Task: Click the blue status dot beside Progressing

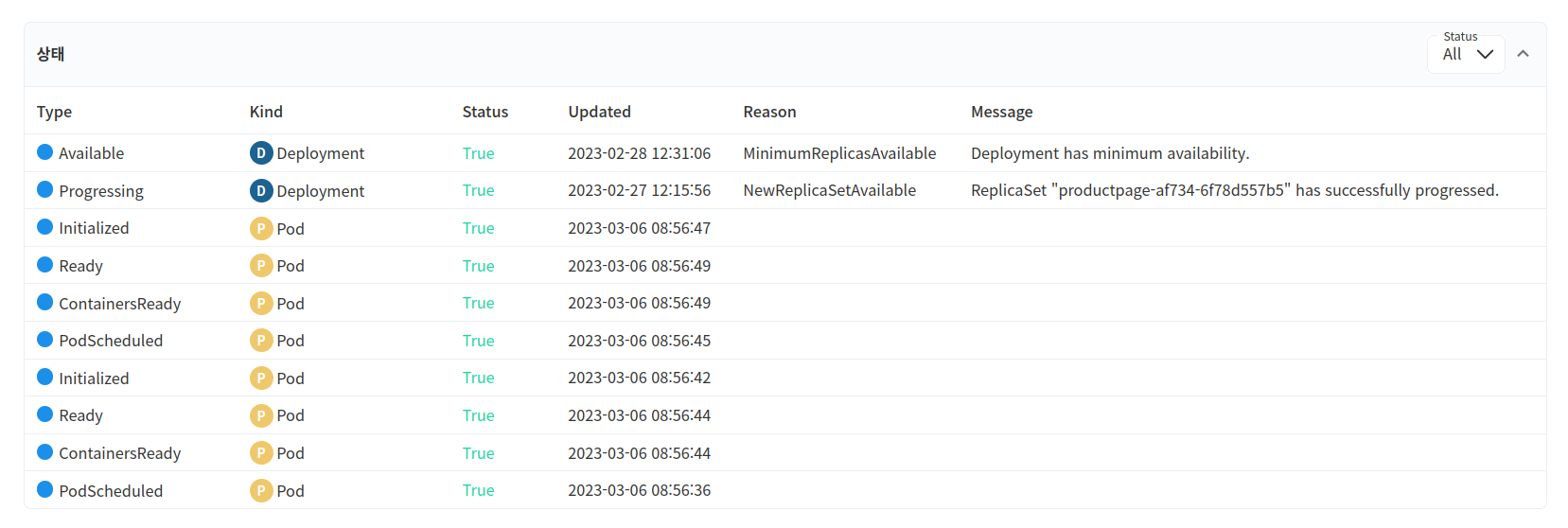Action: coord(44,189)
